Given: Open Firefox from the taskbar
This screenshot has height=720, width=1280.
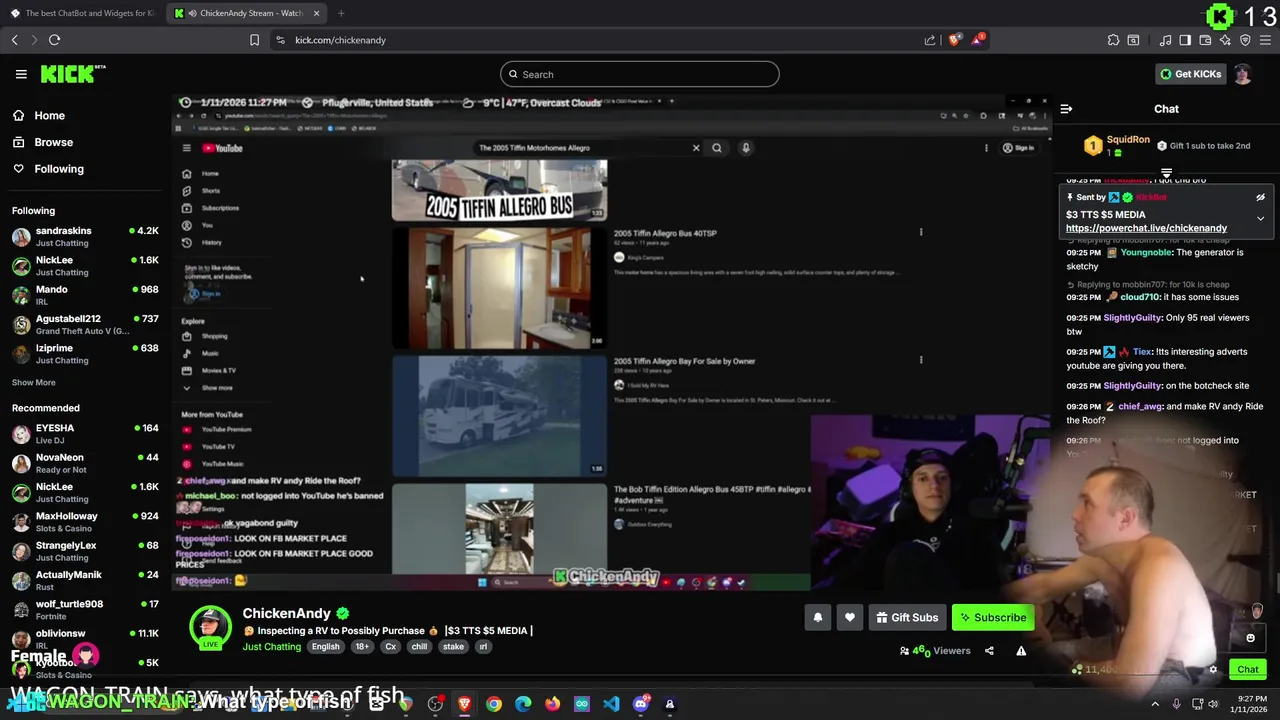Looking at the screenshot, I should pyautogui.click(x=552, y=704).
